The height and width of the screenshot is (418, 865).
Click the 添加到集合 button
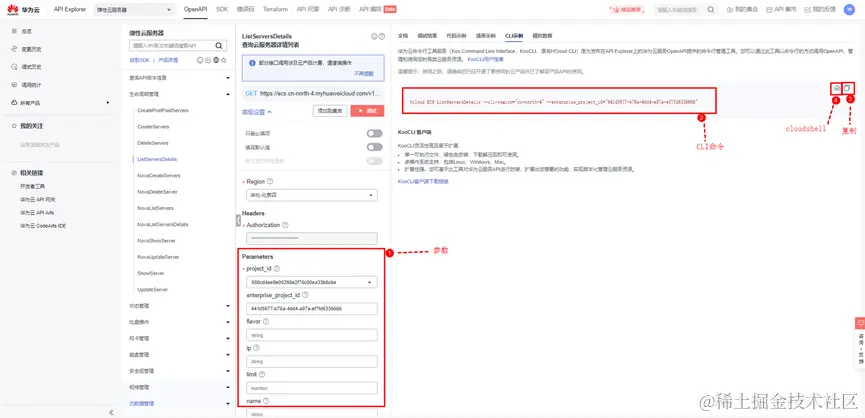point(330,111)
